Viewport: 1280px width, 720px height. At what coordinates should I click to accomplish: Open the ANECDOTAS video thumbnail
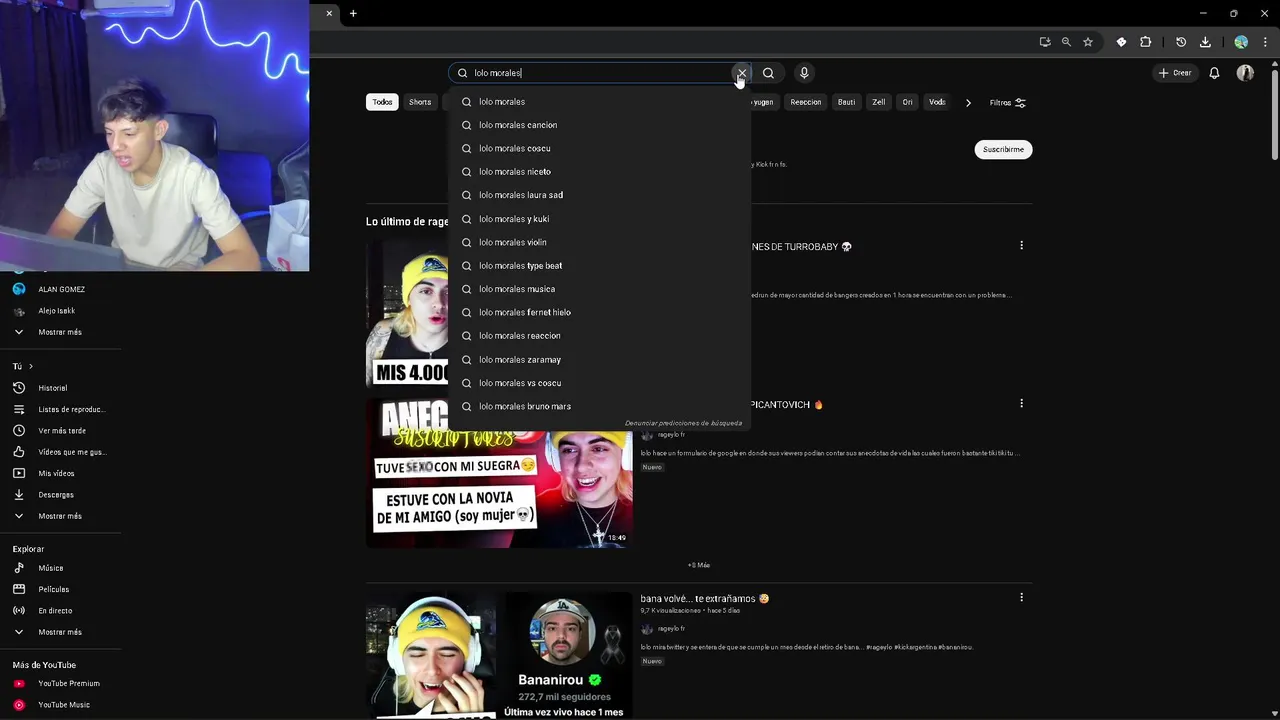[x=499, y=473]
